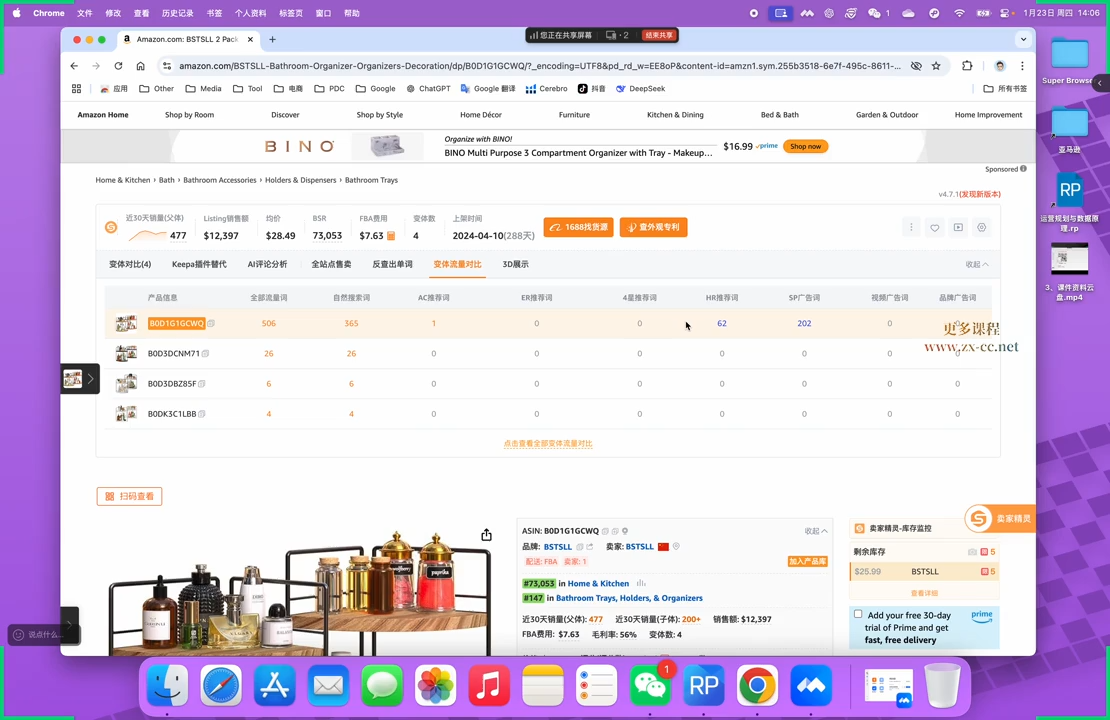
Task: Check the Prime free trial checkbox
Action: (858, 614)
